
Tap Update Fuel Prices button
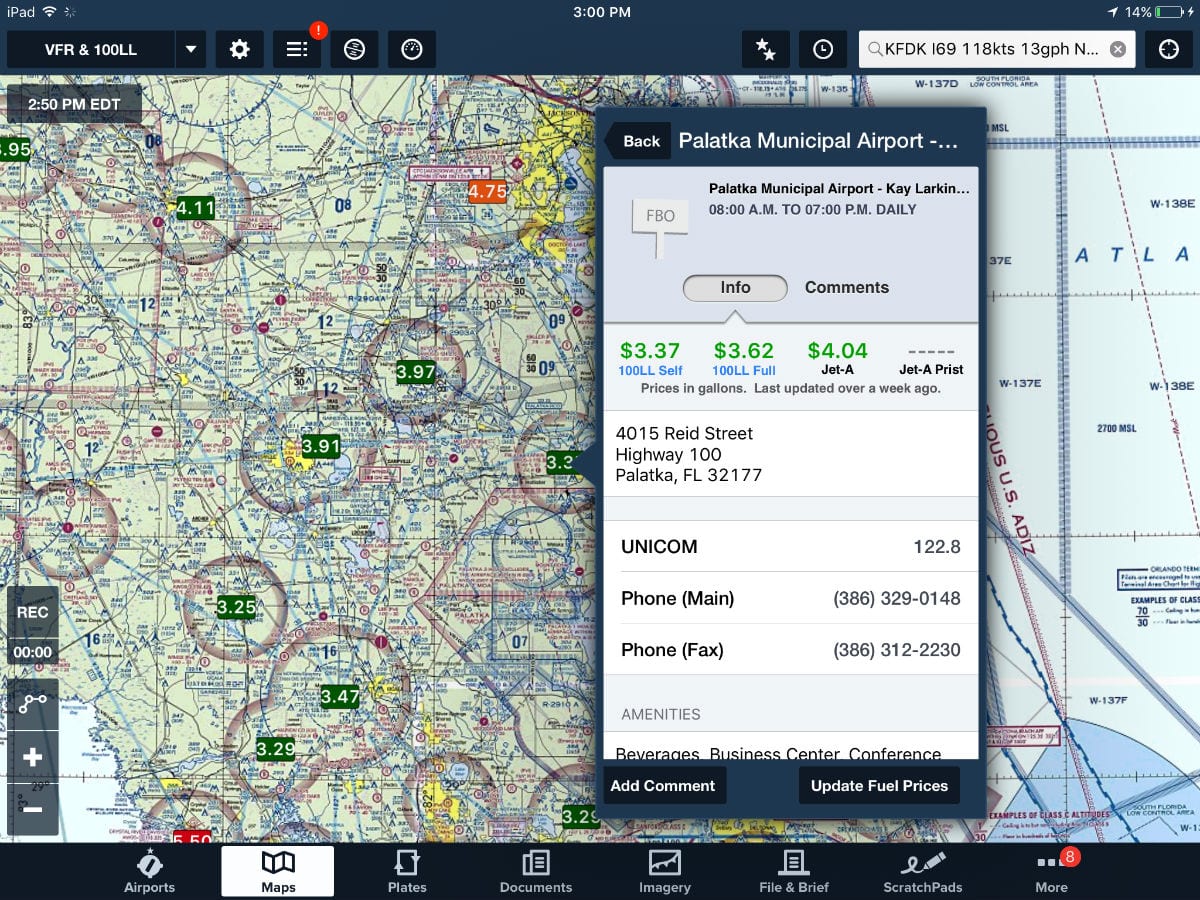click(879, 785)
